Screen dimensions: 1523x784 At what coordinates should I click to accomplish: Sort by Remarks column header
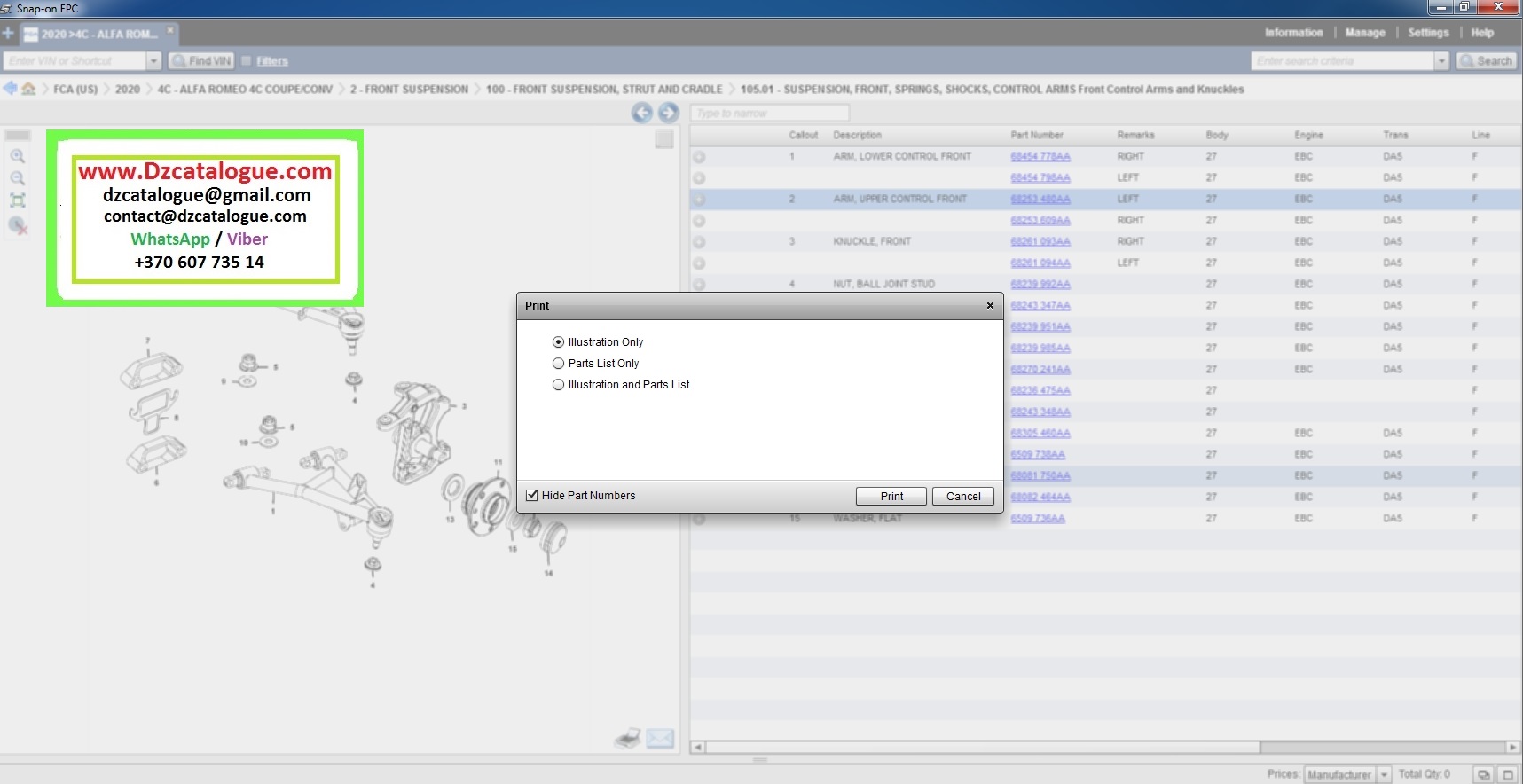click(x=1135, y=136)
